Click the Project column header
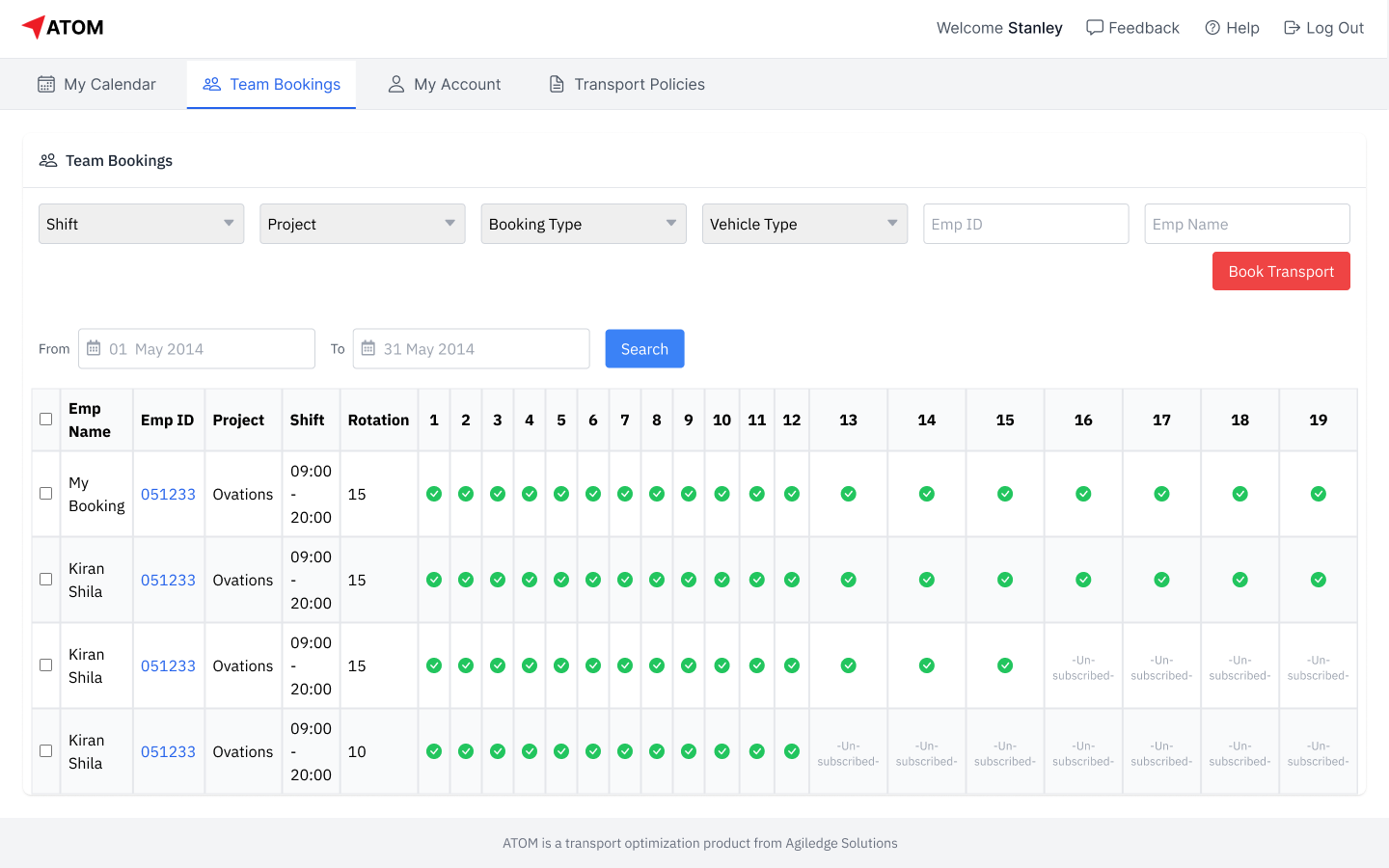1389x868 pixels. [243, 420]
